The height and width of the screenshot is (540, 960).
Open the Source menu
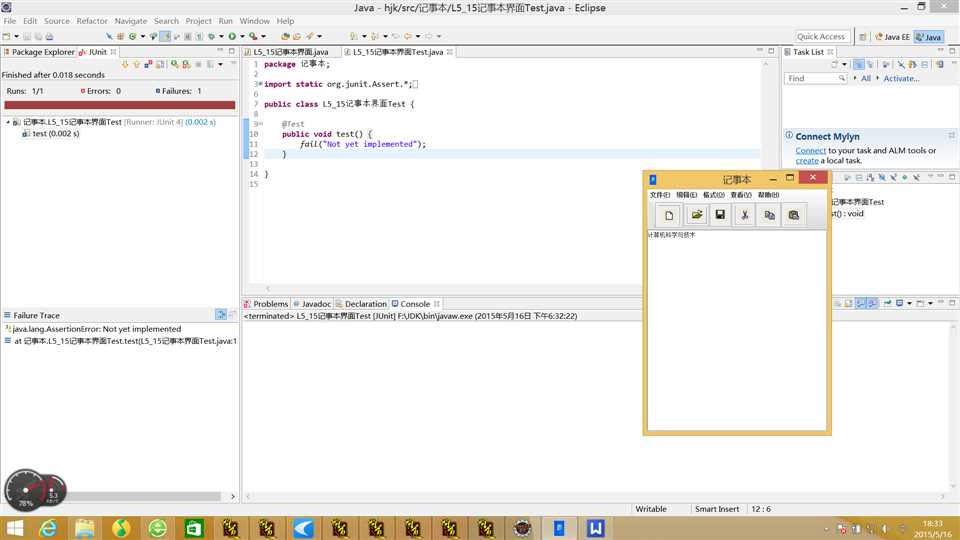click(x=56, y=21)
